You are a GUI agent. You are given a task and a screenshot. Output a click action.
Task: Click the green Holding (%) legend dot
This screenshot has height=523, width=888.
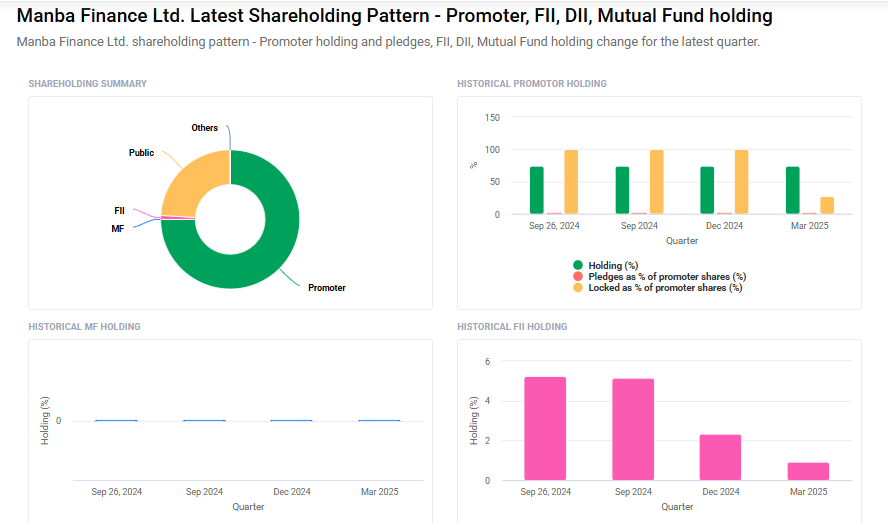578,265
